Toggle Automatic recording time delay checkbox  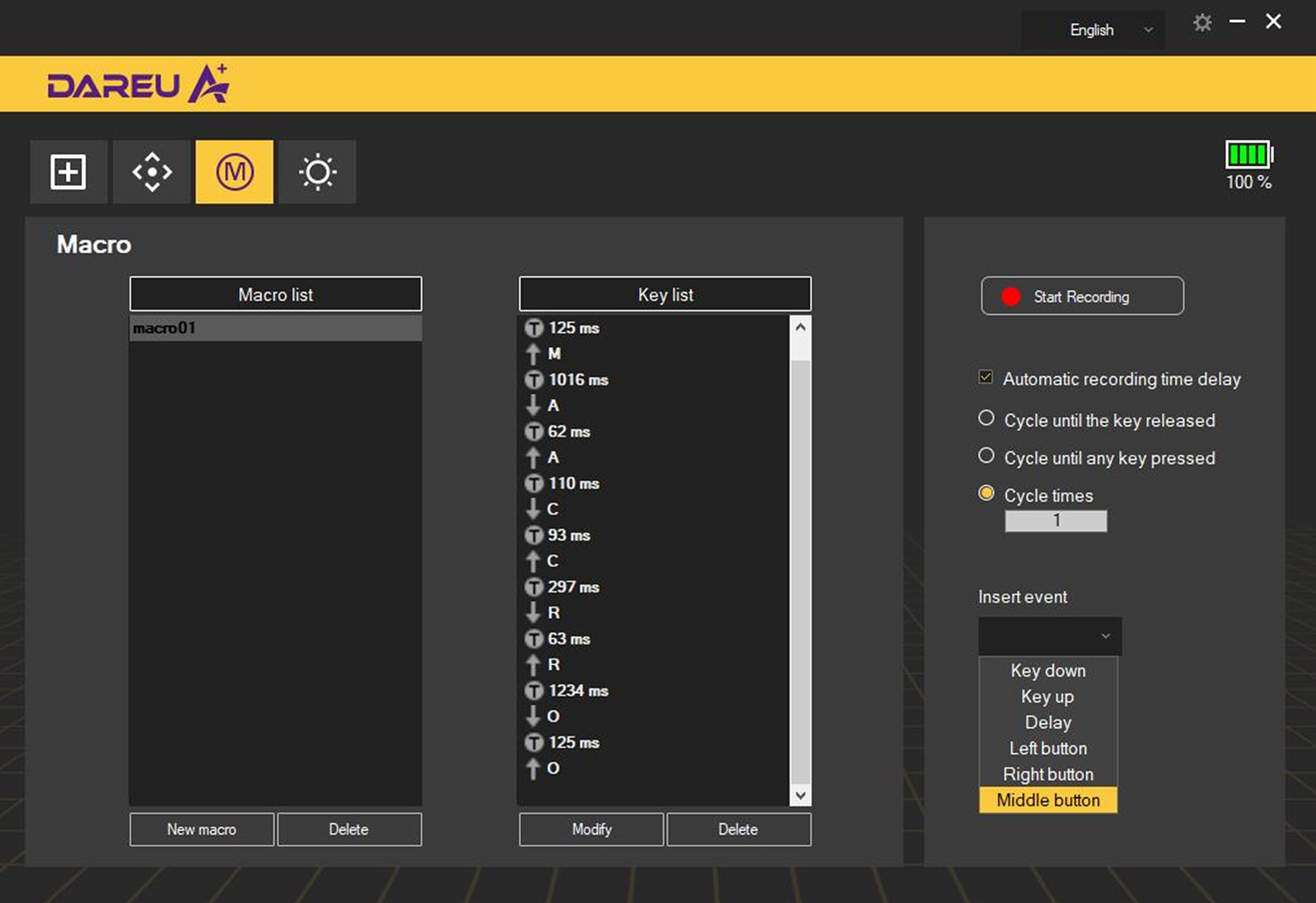click(986, 378)
